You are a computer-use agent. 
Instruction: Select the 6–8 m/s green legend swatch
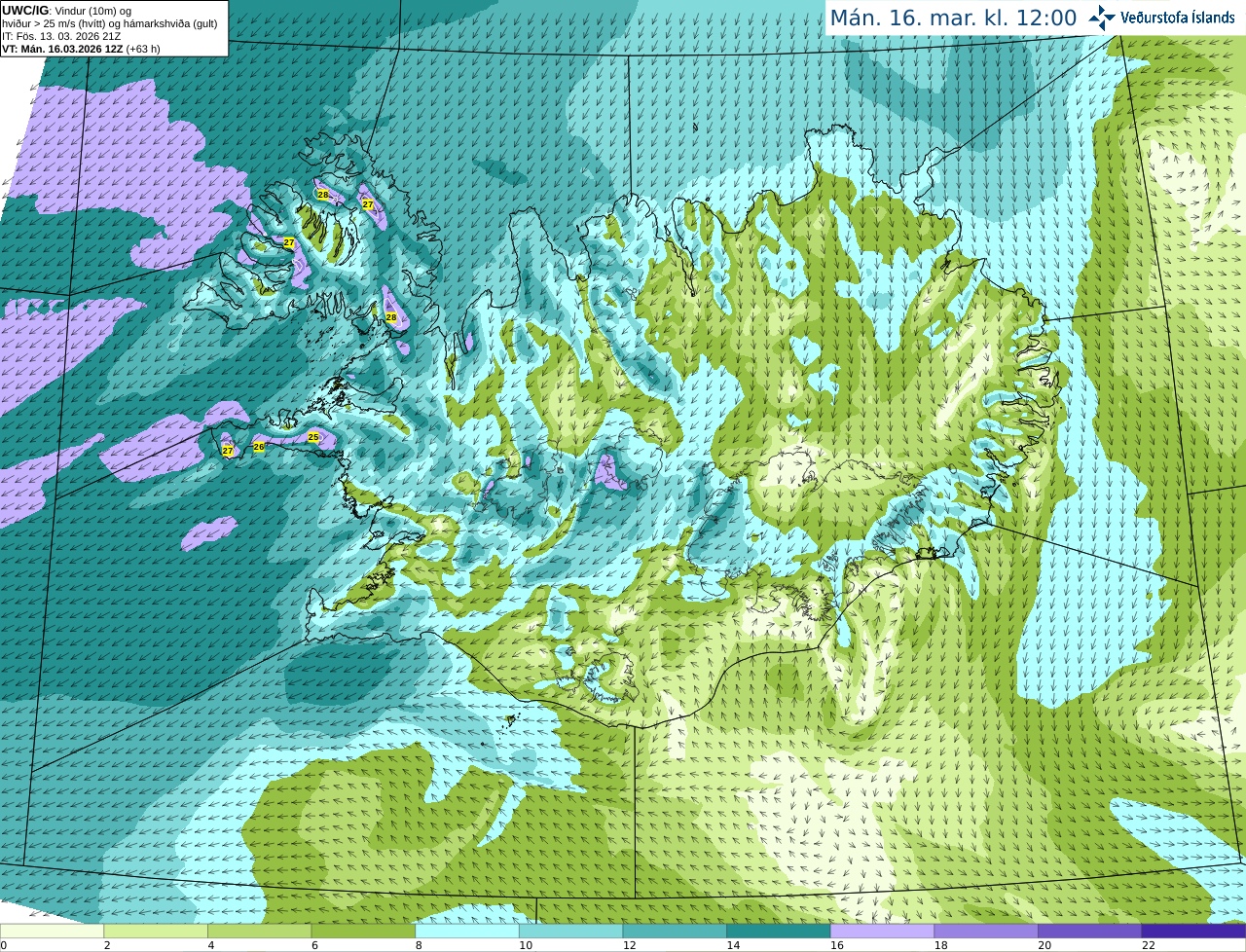coord(363,931)
